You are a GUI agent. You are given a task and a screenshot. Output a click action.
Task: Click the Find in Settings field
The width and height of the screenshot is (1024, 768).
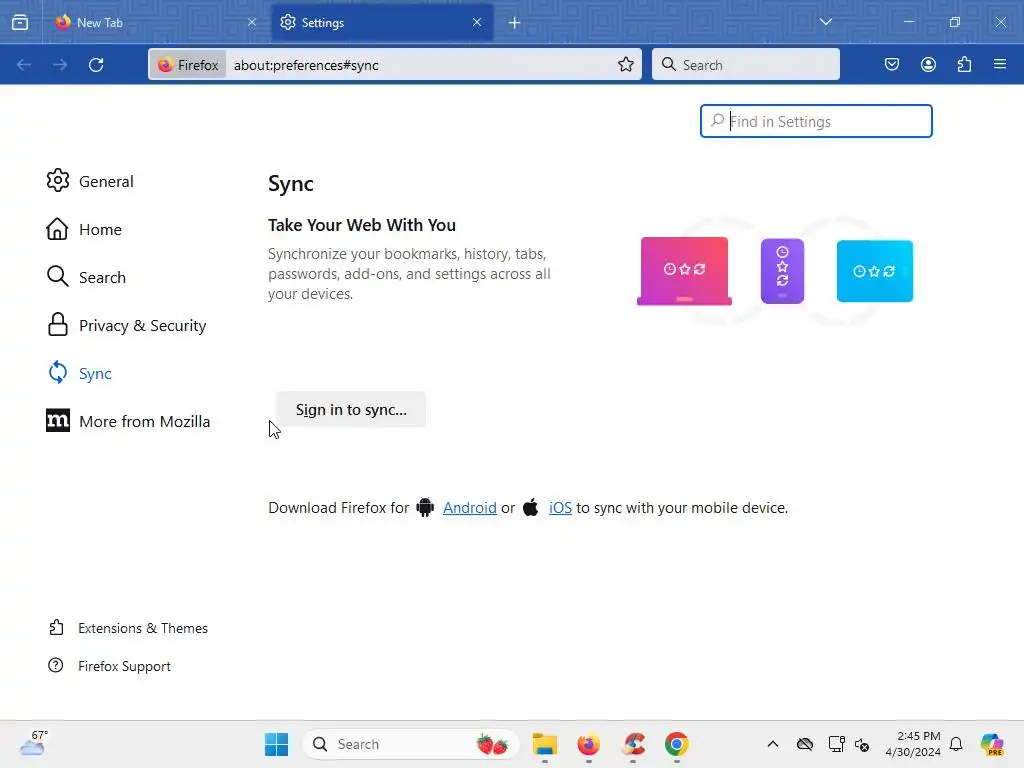tap(816, 121)
